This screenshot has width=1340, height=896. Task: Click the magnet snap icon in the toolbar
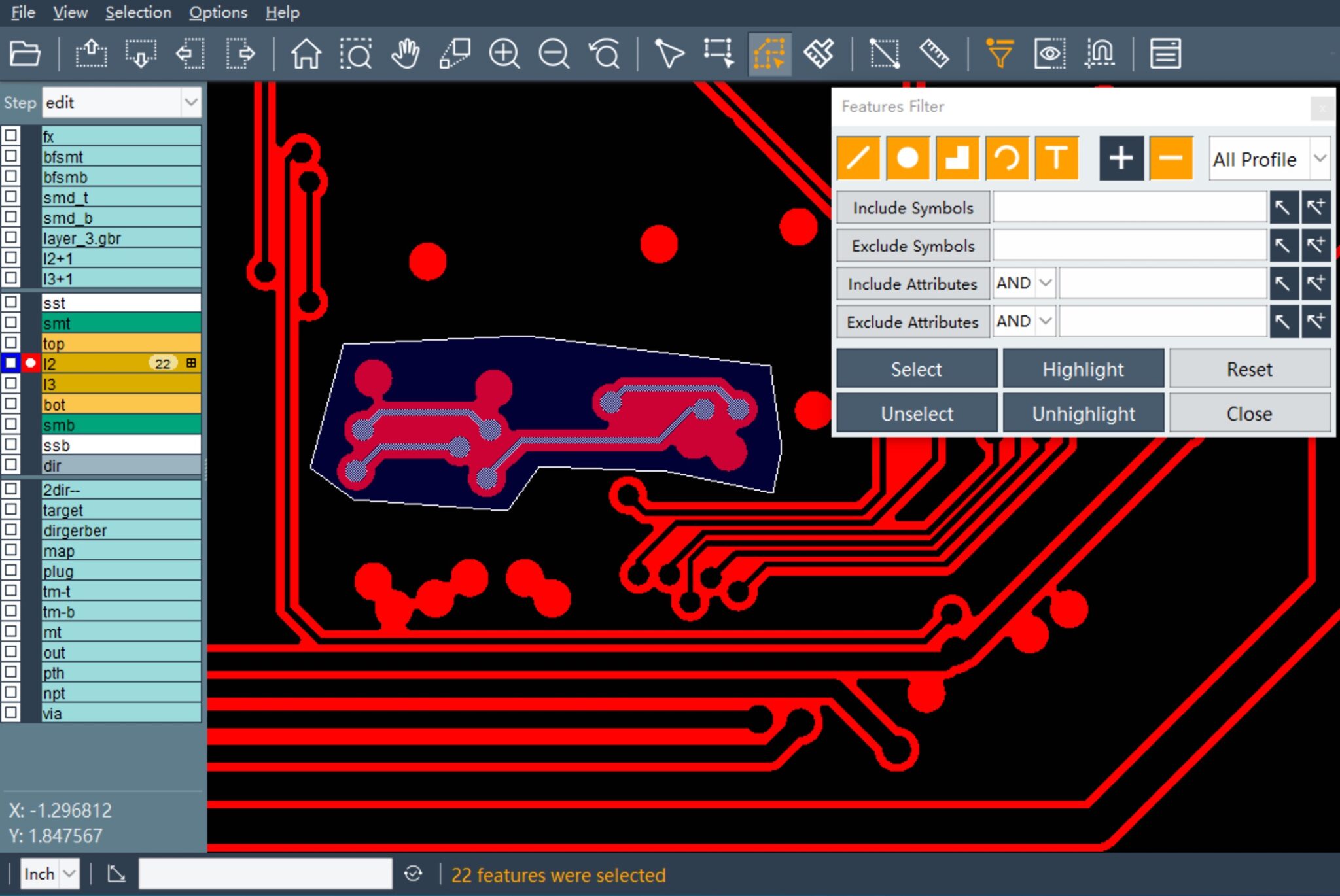(x=1099, y=54)
